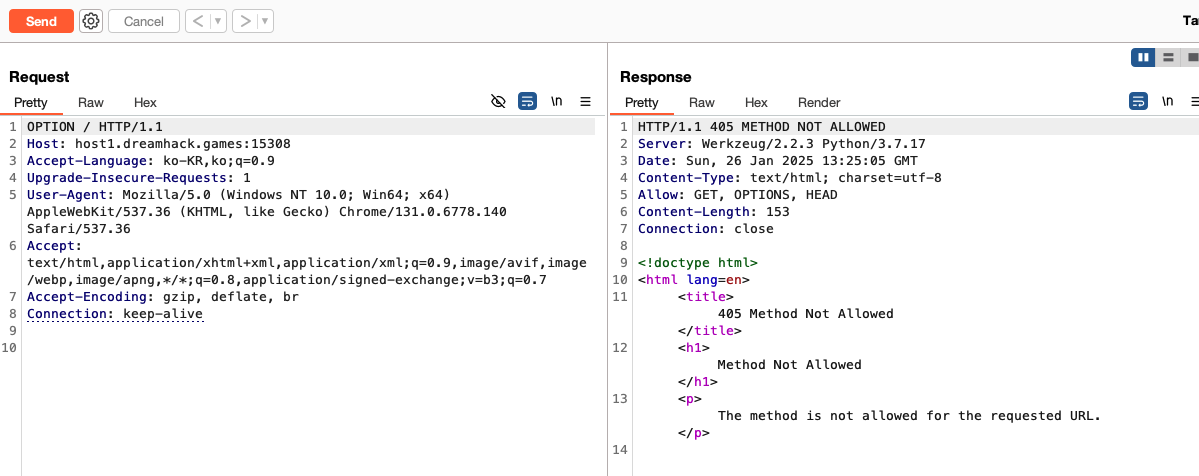This screenshot has height=476, width=1199.
Task: Click 'Method Not Allowed' h1 text
Action: click(x=790, y=364)
